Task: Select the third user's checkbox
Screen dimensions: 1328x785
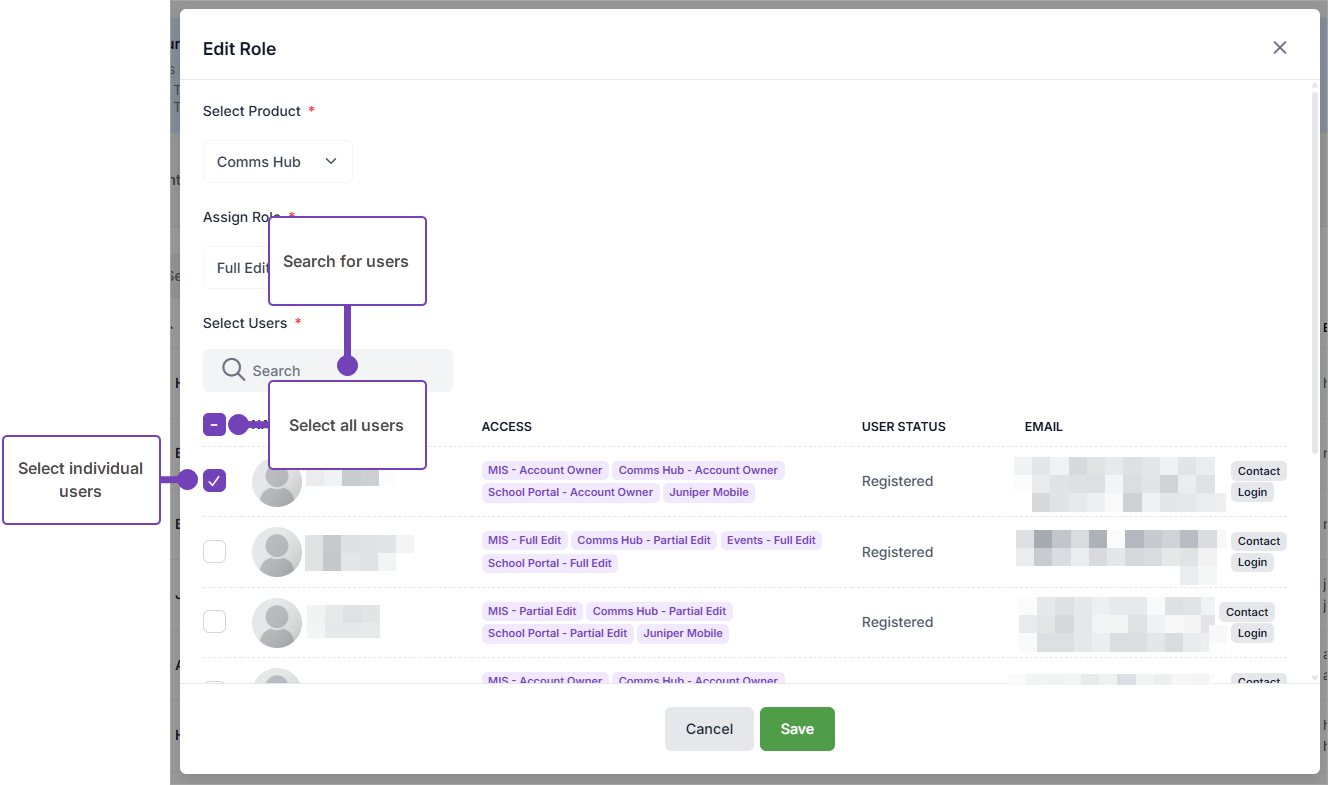Action: [x=214, y=621]
